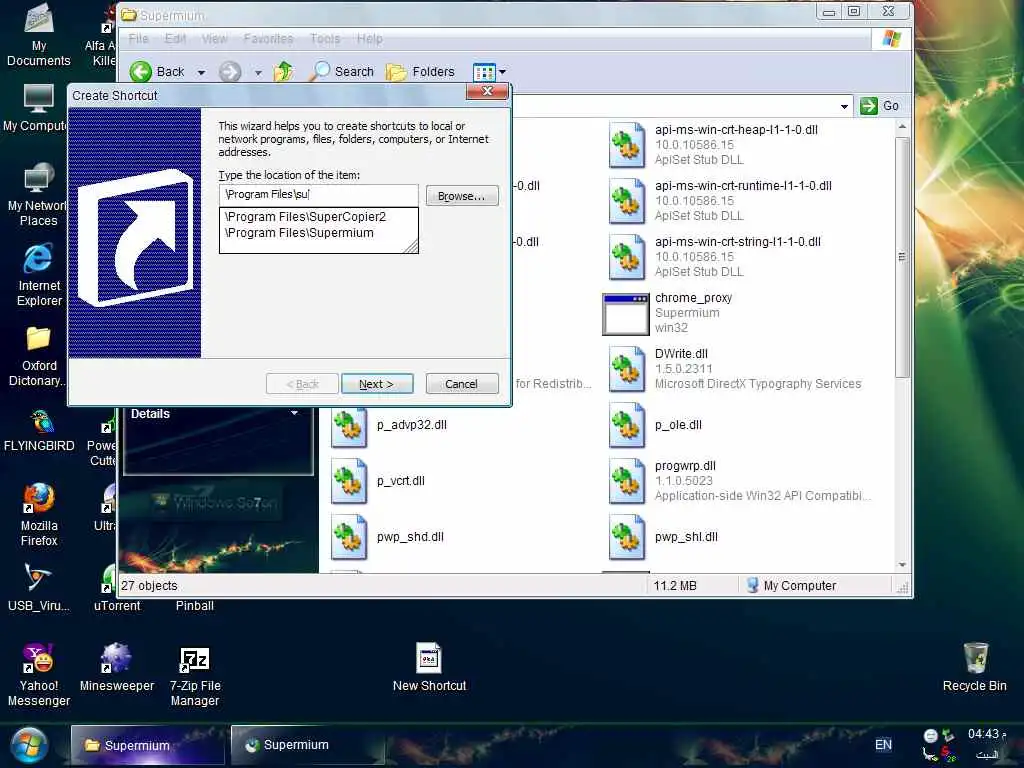Select the Pinball desktop shortcut label
The width and height of the screenshot is (1024, 768).
point(195,606)
